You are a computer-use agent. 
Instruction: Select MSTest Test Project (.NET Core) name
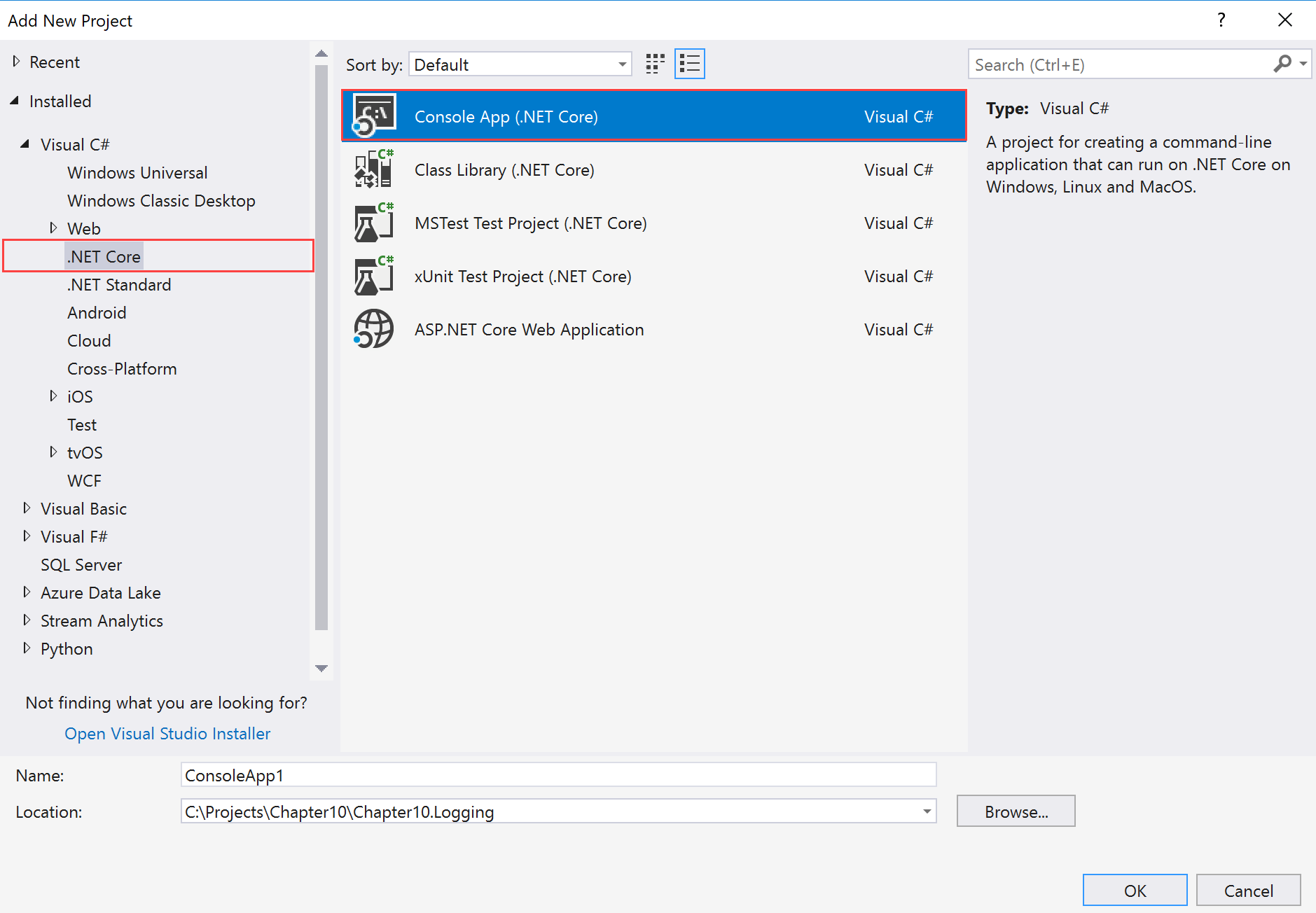point(531,223)
